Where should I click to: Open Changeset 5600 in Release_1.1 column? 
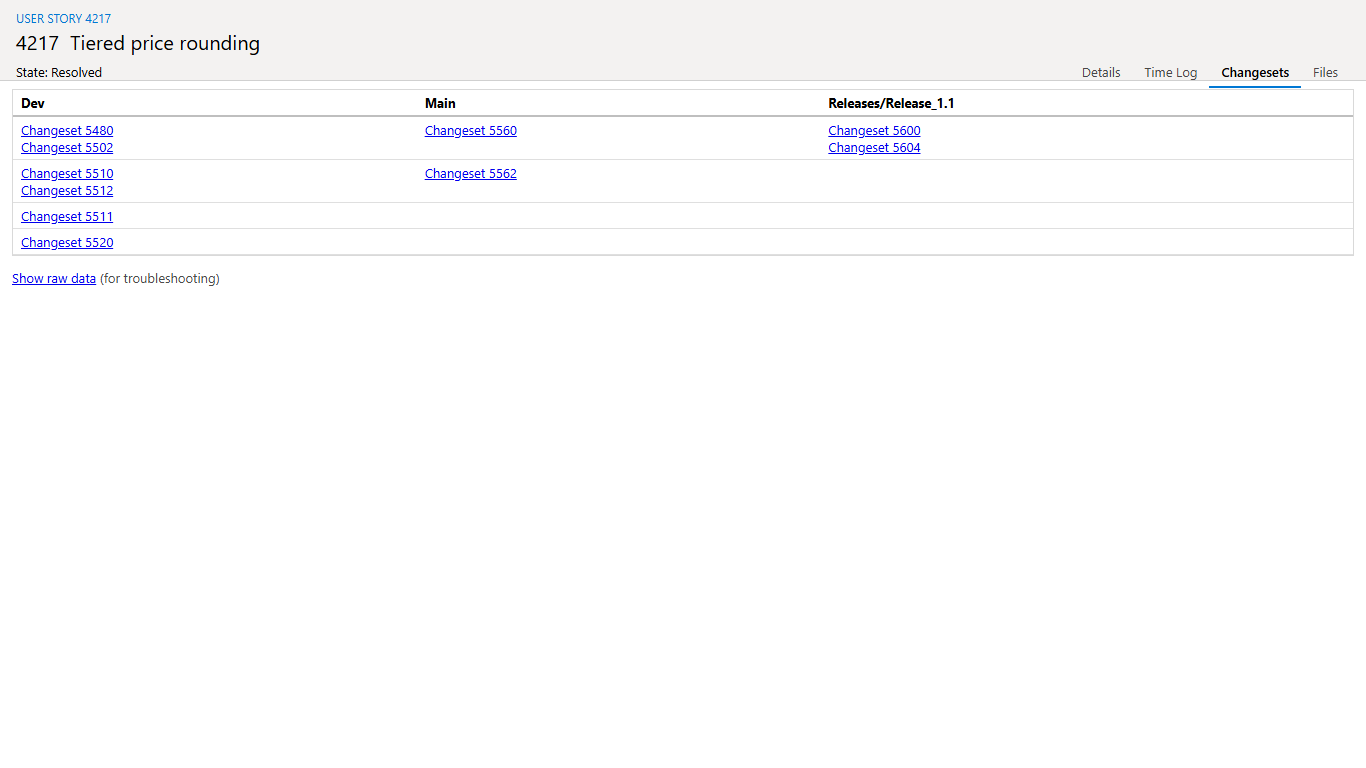pyautogui.click(x=875, y=131)
